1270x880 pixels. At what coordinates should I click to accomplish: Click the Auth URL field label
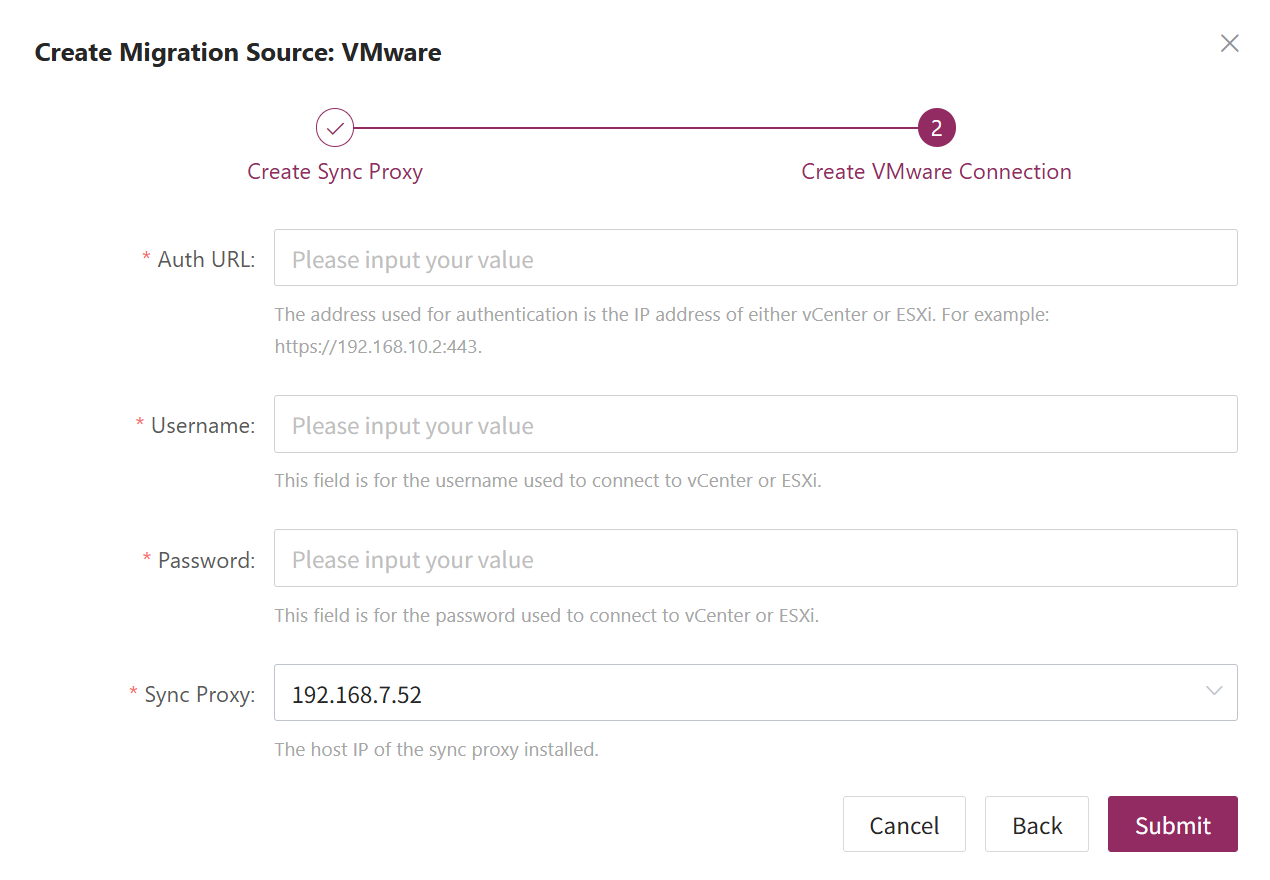206,260
